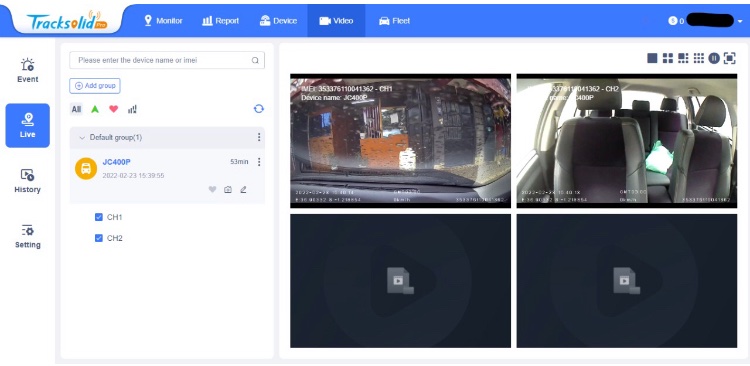This screenshot has height=366, width=750.
Task: Filter by favorites heart icon
Action: pyautogui.click(x=113, y=109)
